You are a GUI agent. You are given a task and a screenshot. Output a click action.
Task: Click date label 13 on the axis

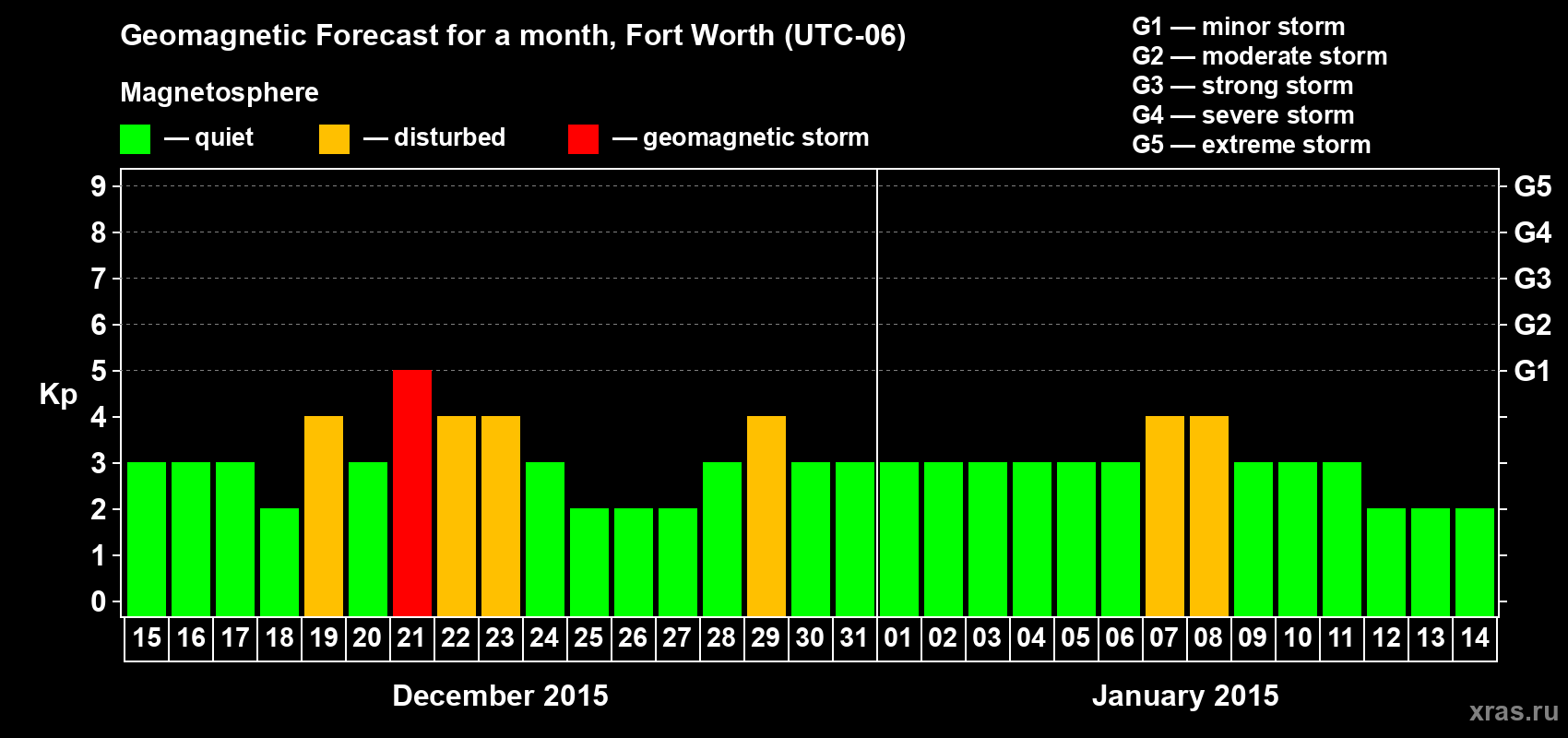(1431, 638)
